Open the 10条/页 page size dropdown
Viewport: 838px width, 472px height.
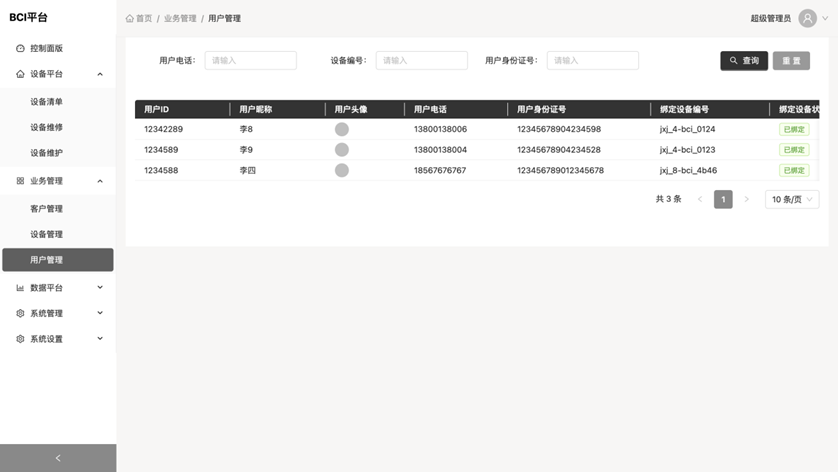coord(791,199)
